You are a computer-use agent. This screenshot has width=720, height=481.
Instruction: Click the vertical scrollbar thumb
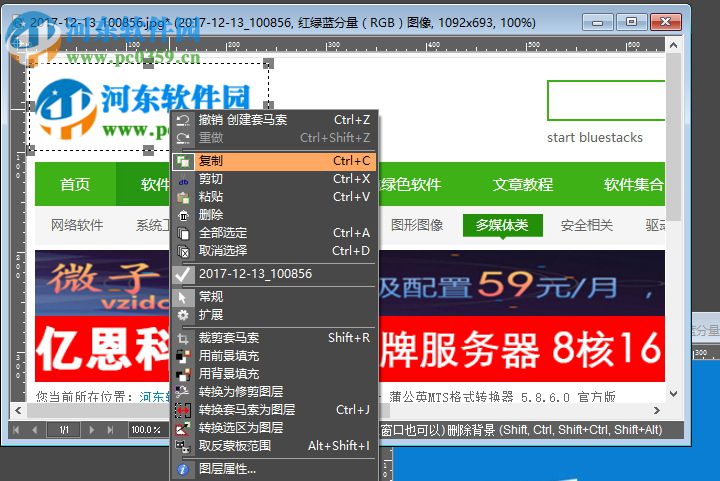click(673, 137)
